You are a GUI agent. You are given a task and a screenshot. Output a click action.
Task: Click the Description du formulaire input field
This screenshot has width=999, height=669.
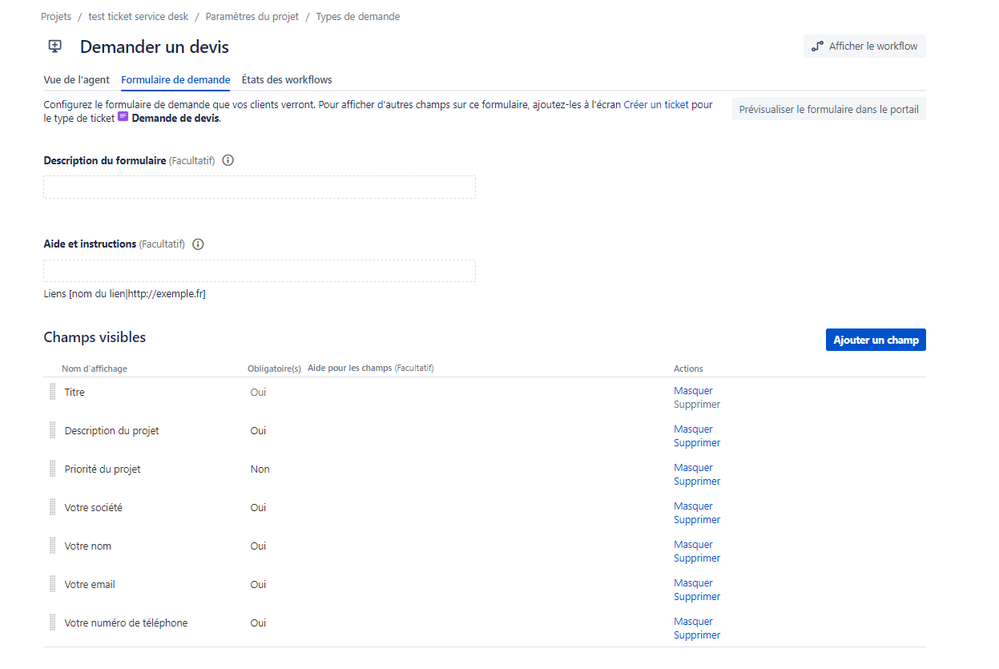point(259,187)
